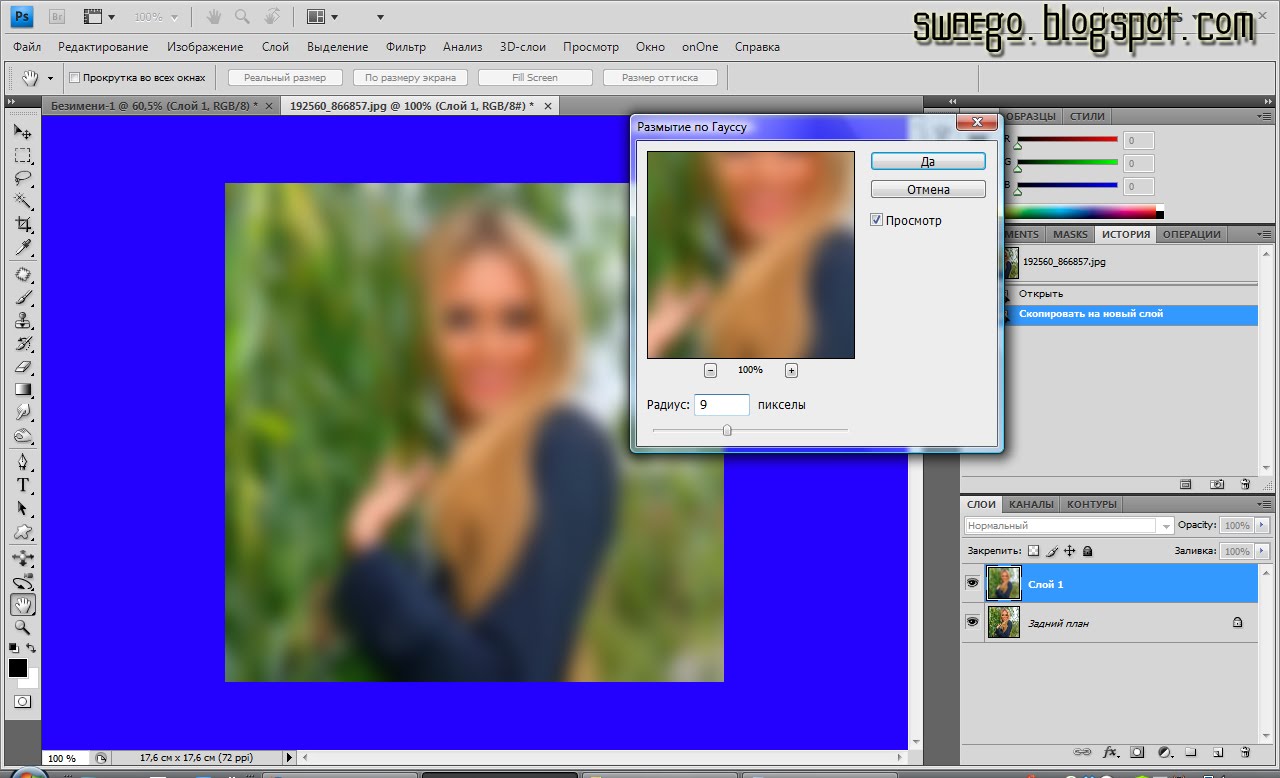Toggle lock all for layer
The image size is (1280, 778).
pos(1088,551)
